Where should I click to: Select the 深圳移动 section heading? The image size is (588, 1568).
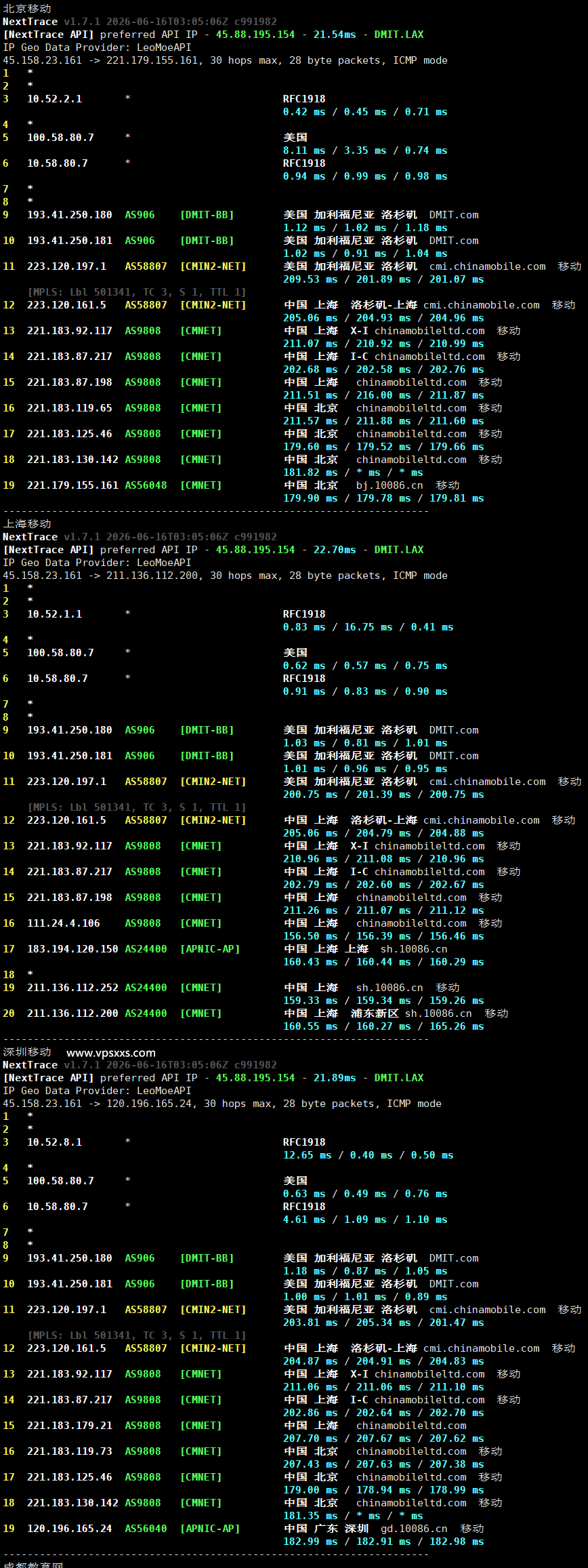[x=27, y=1052]
